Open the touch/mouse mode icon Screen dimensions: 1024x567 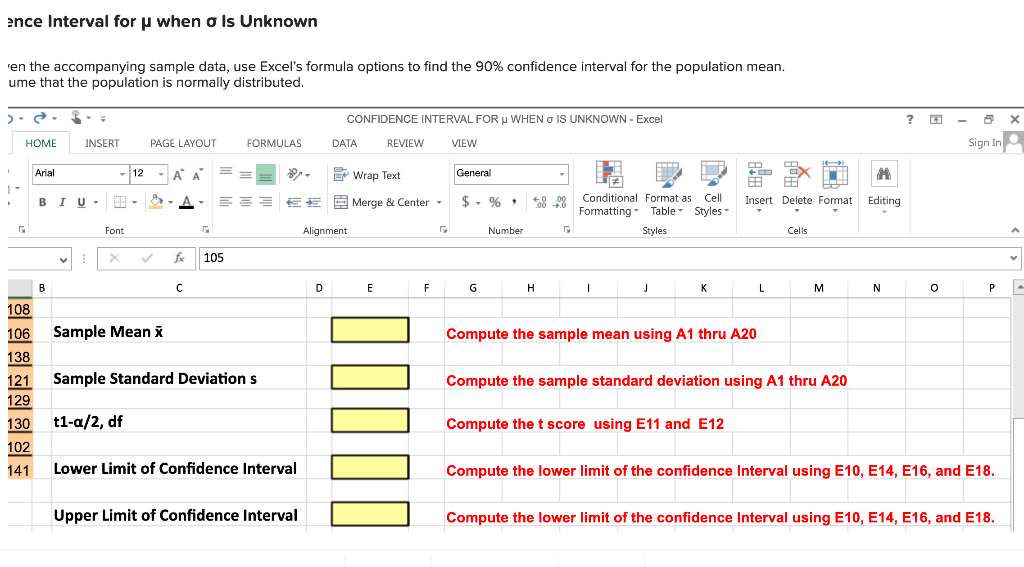76,118
